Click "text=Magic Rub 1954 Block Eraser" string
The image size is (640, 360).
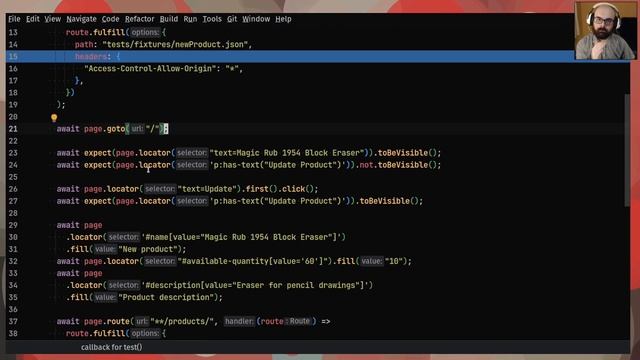click(287, 153)
